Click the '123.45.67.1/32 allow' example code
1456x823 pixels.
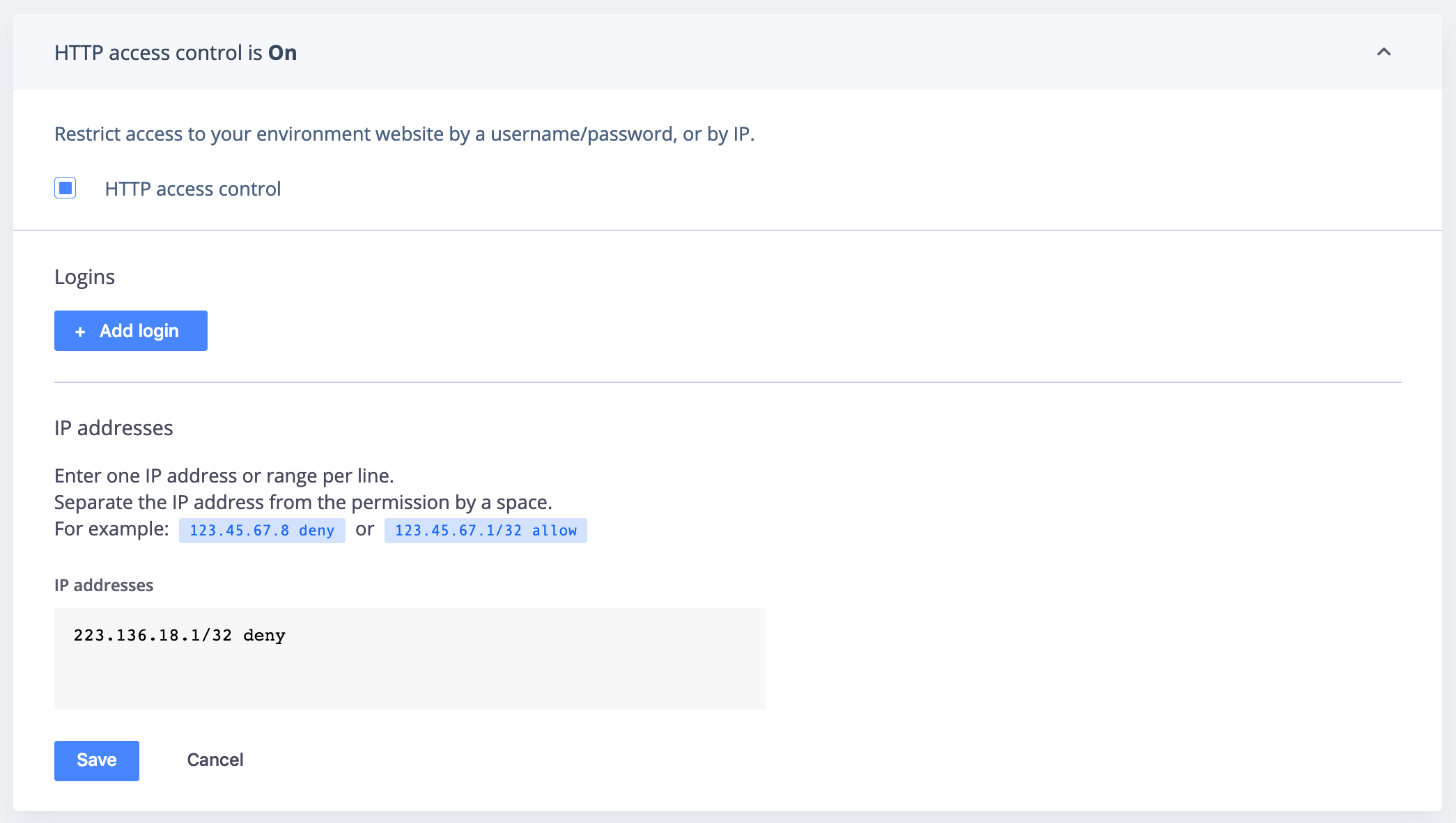[x=486, y=531]
